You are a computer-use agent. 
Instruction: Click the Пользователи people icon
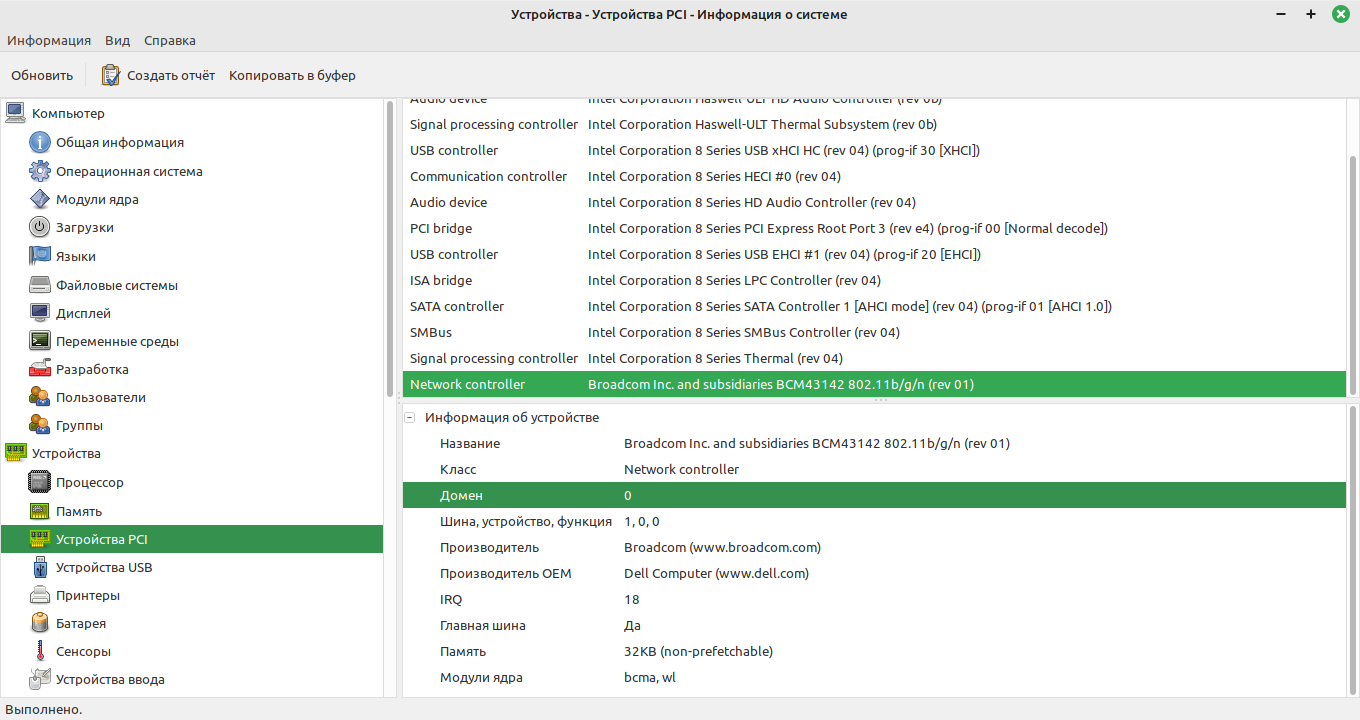(x=40, y=397)
